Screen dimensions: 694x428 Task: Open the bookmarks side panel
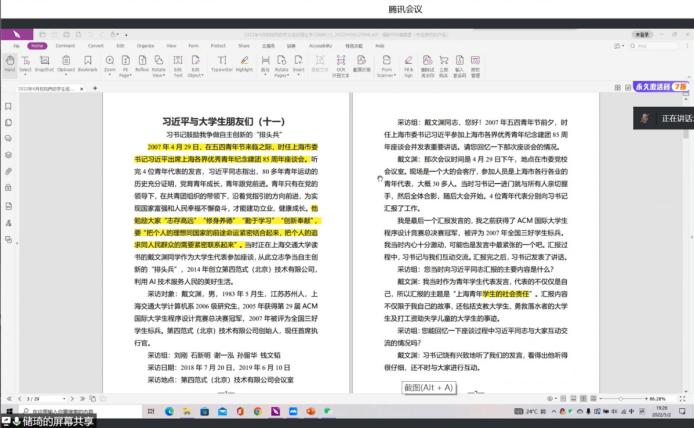pyautogui.click(x=8, y=106)
